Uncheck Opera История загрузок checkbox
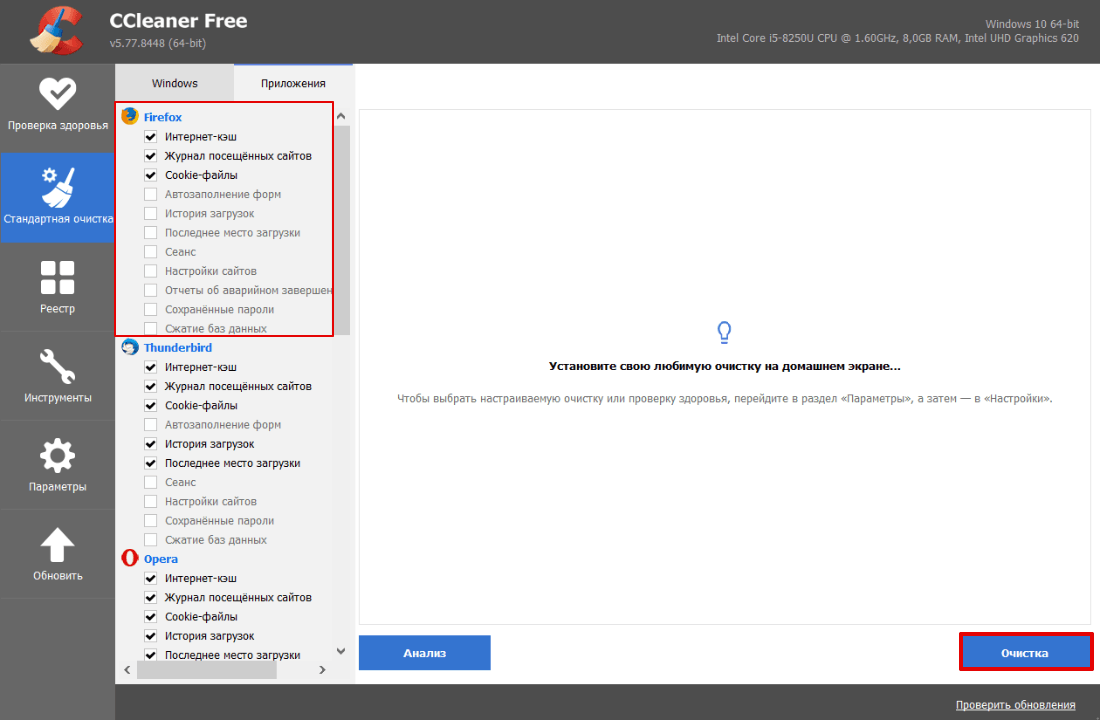 coord(150,635)
